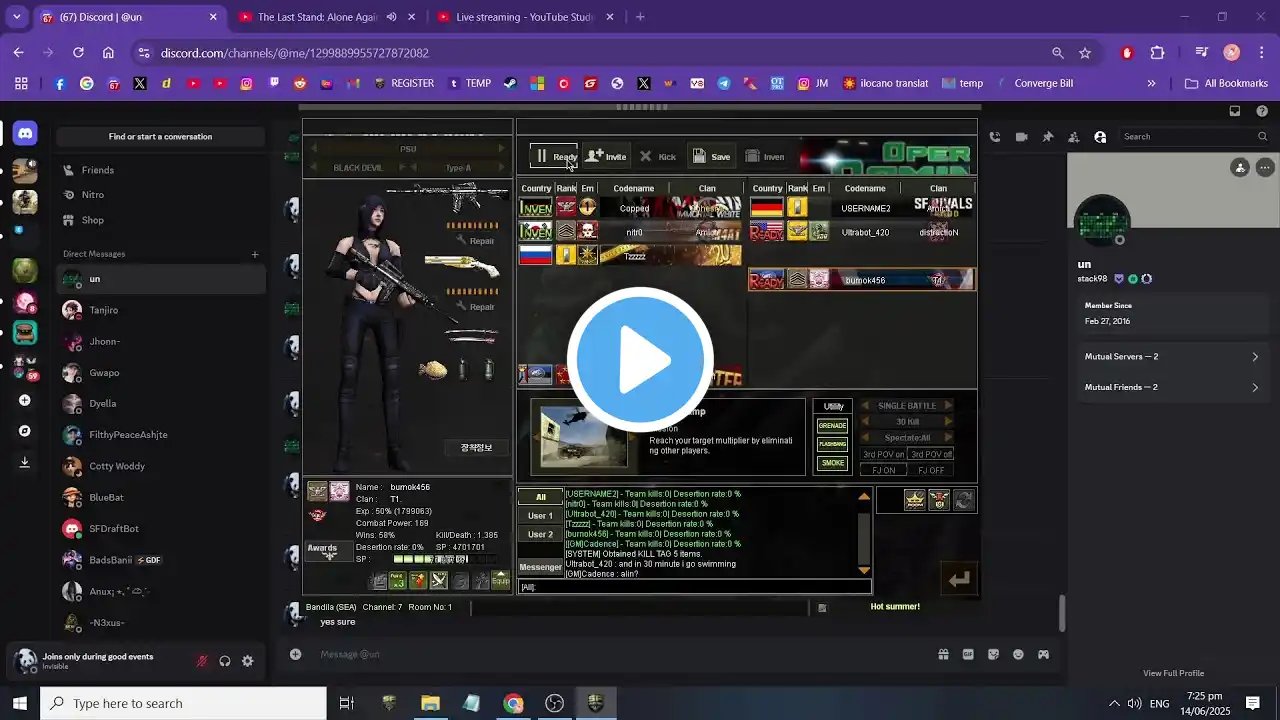Open the profile more options menu

pyautogui.click(x=1264, y=168)
